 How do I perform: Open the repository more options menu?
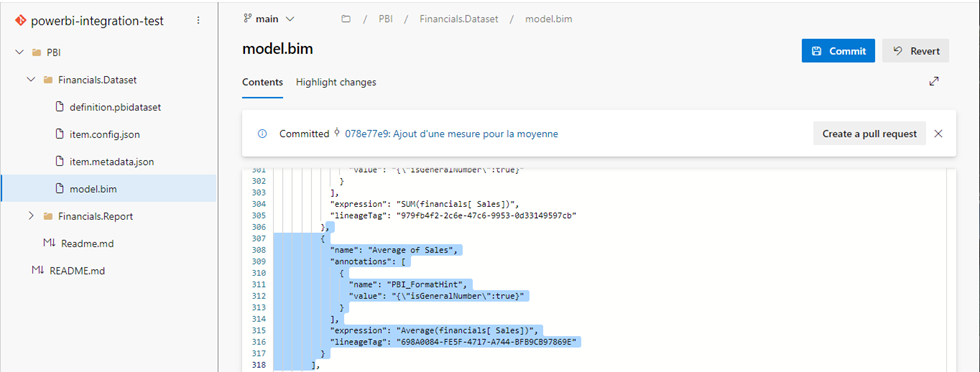pos(199,21)
